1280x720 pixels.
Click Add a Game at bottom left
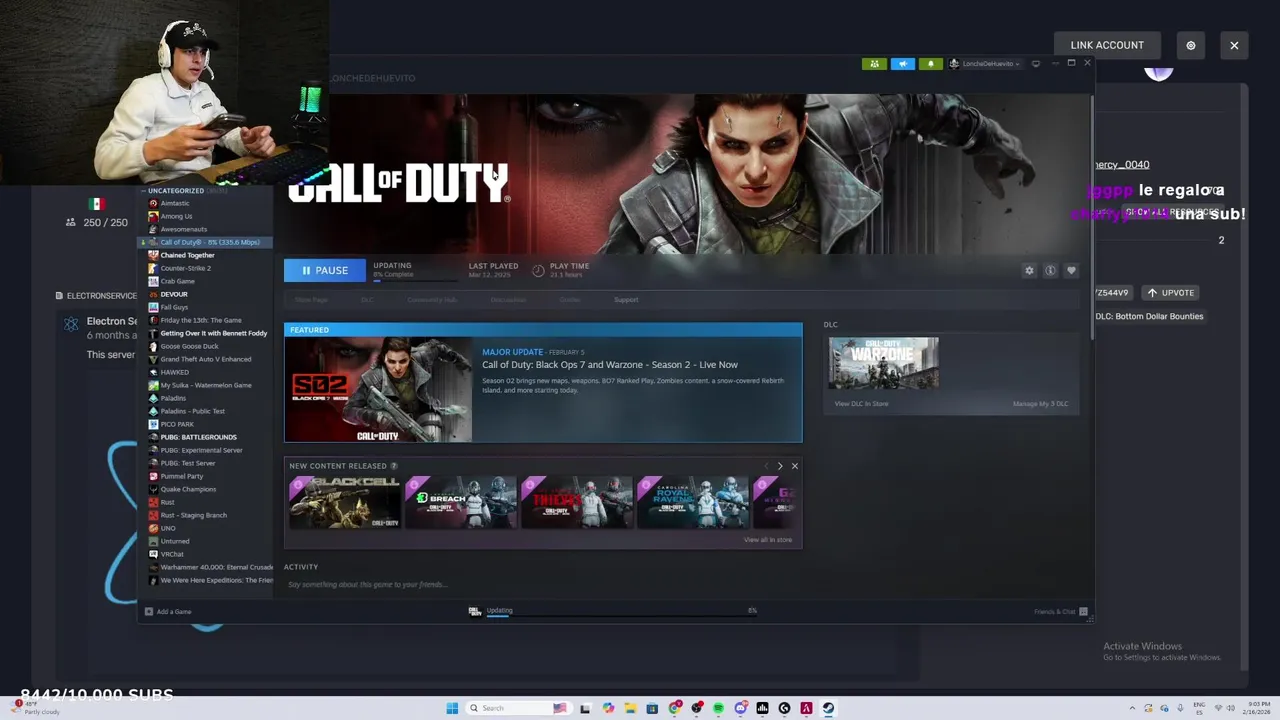[168, 611]
